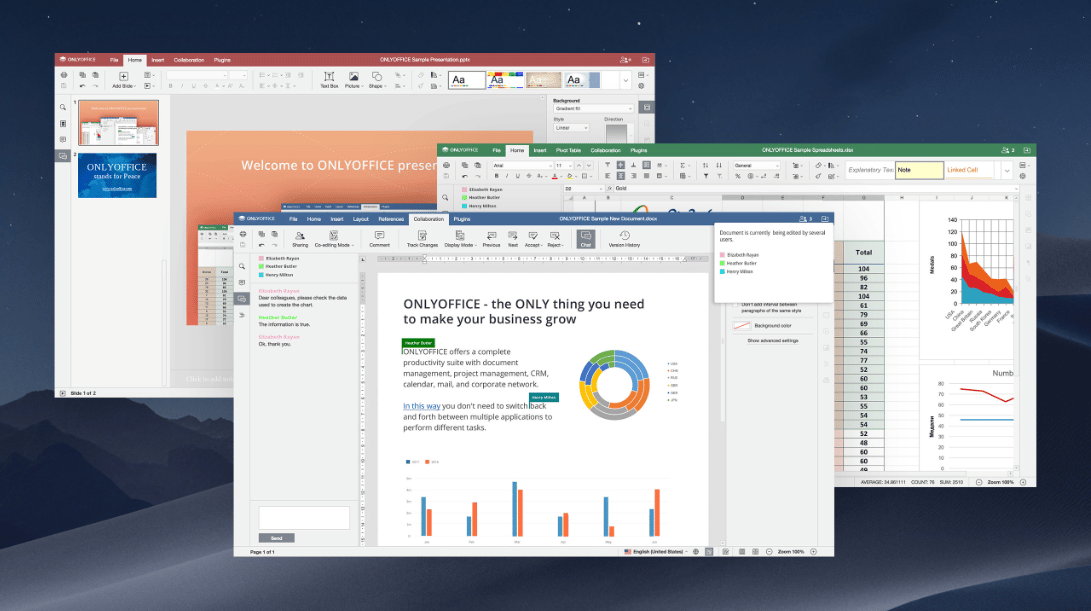The width and height of the screenshot is (1091, 611).
Task: Click the chat message input field
Action: (x=304, y=518)
